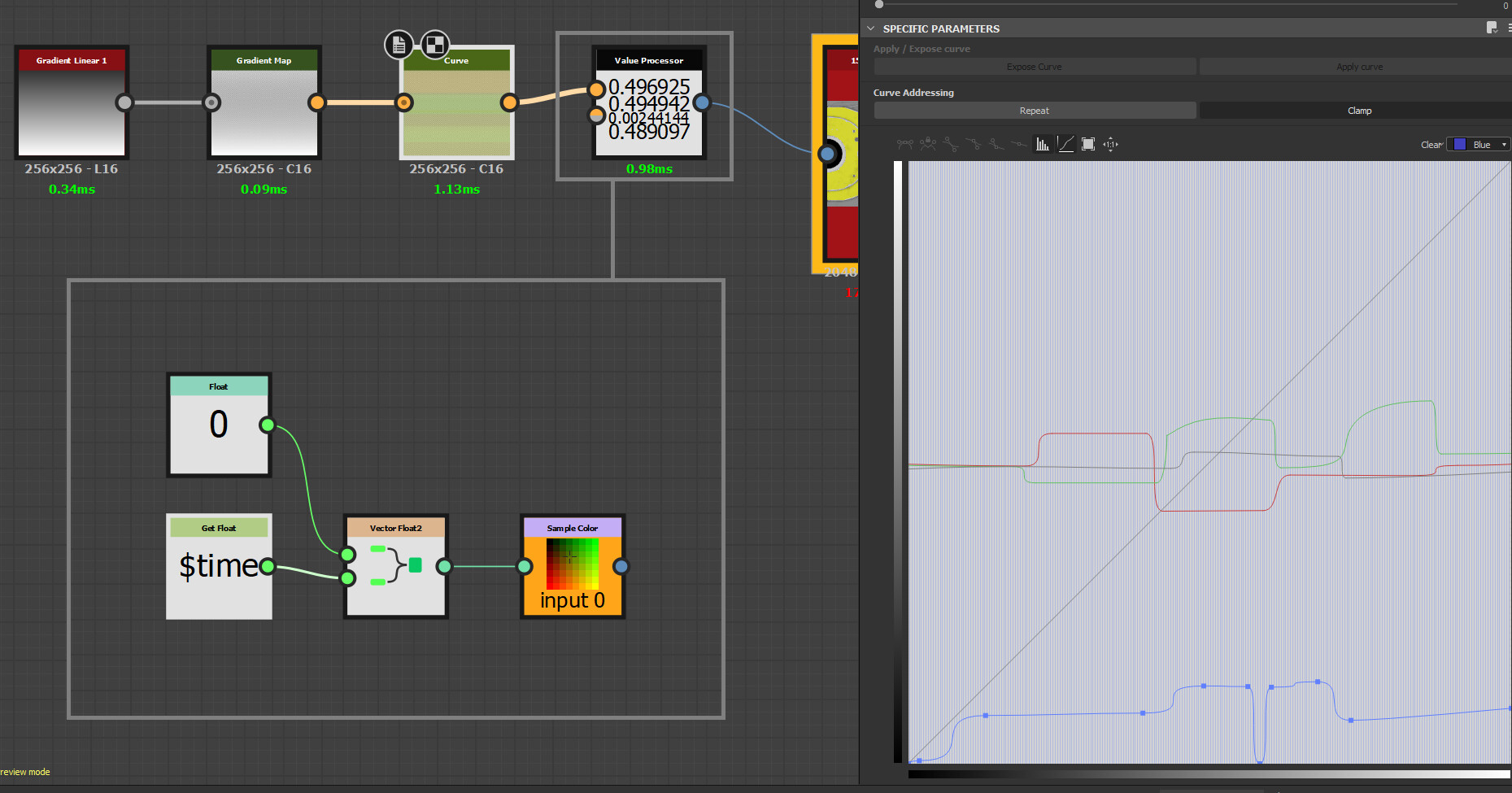Click the Clear curve button
1512x793 pixels.
click(1431, 145)
